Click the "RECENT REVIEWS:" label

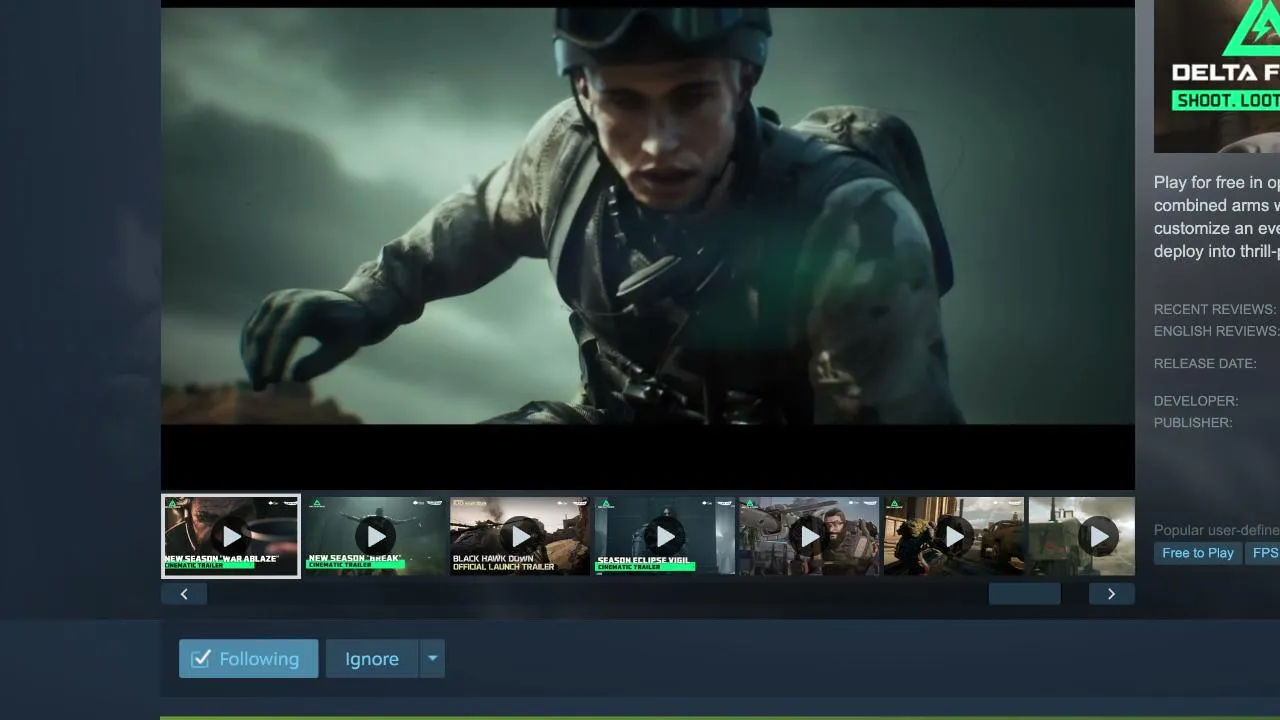(1215, 310)
